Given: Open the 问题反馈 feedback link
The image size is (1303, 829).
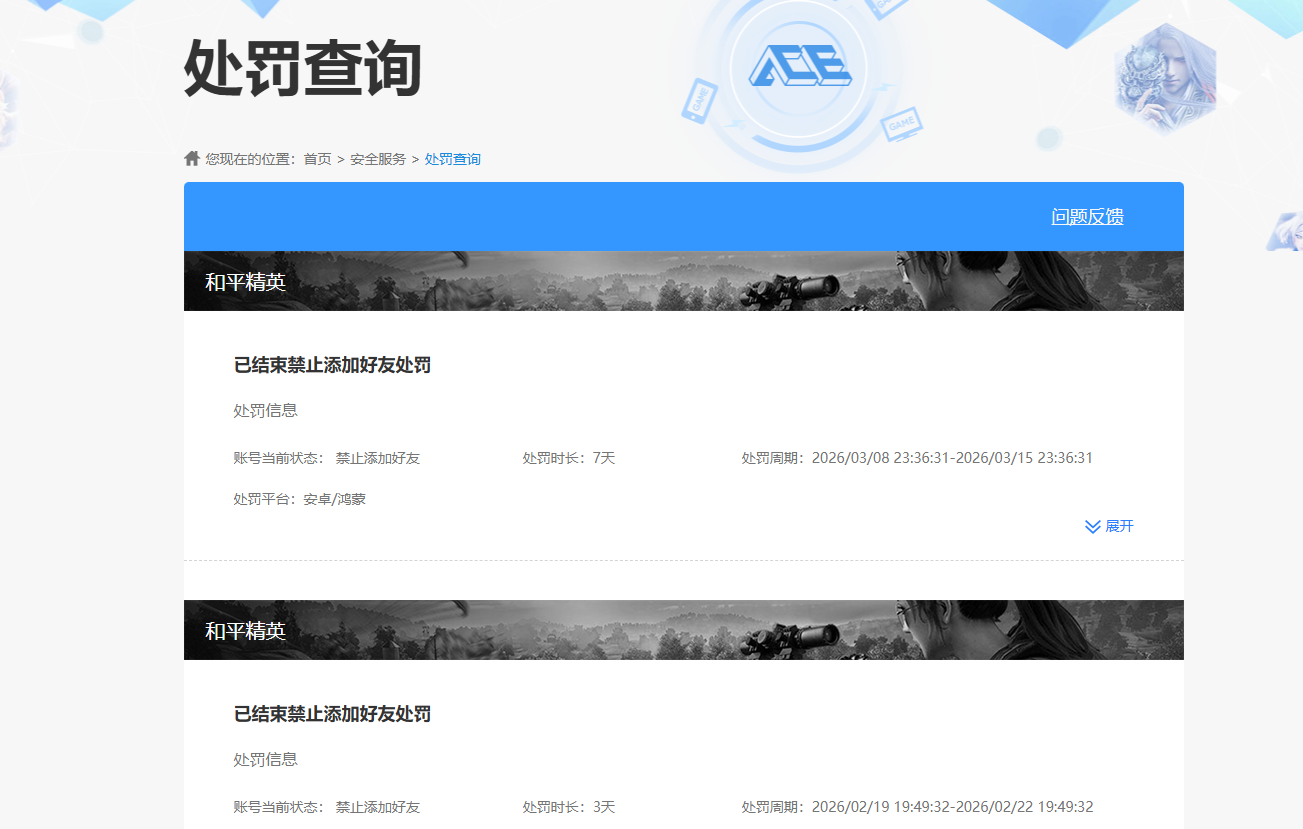Looking at the screenshot, I should [x=1087, y=216].
